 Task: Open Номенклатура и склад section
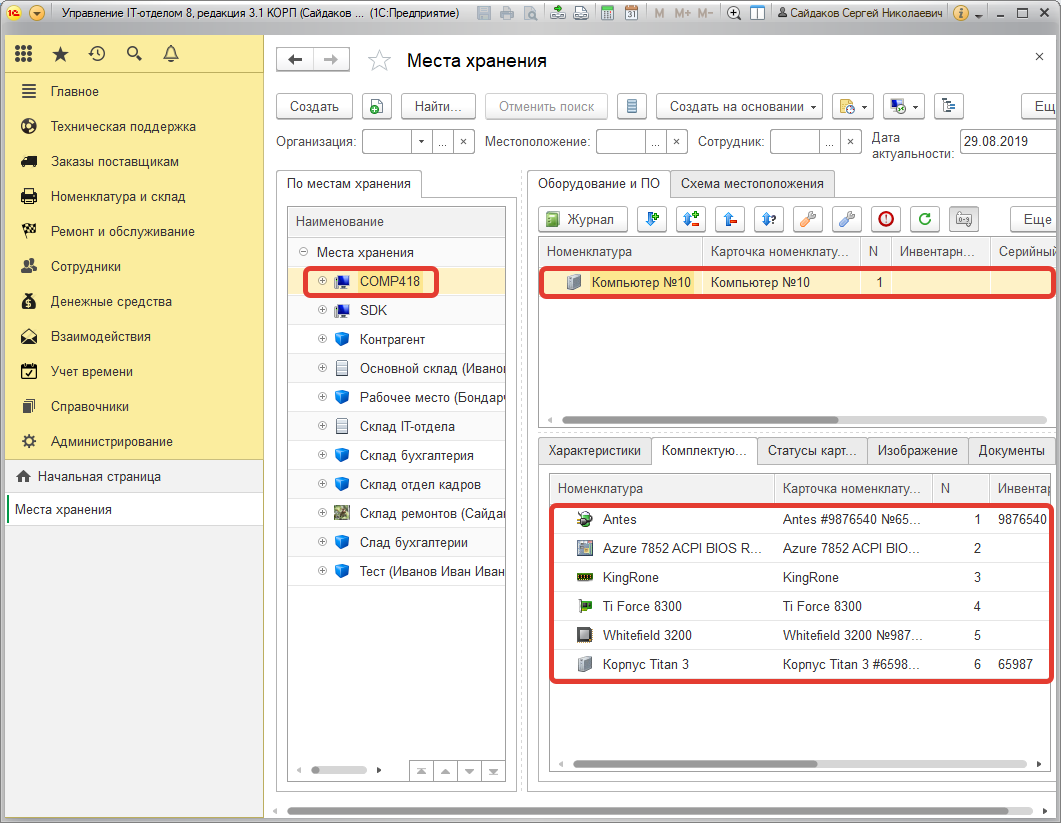(x=118, y=196)
